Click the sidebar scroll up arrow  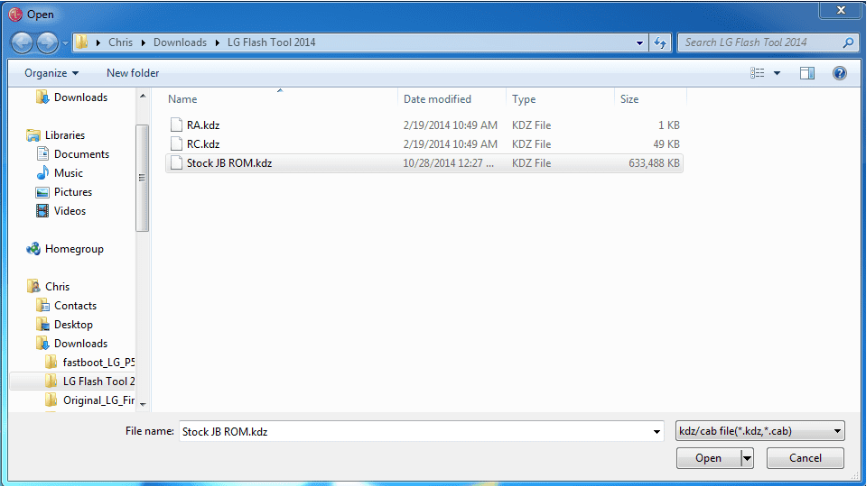click(x=143, y=96)
